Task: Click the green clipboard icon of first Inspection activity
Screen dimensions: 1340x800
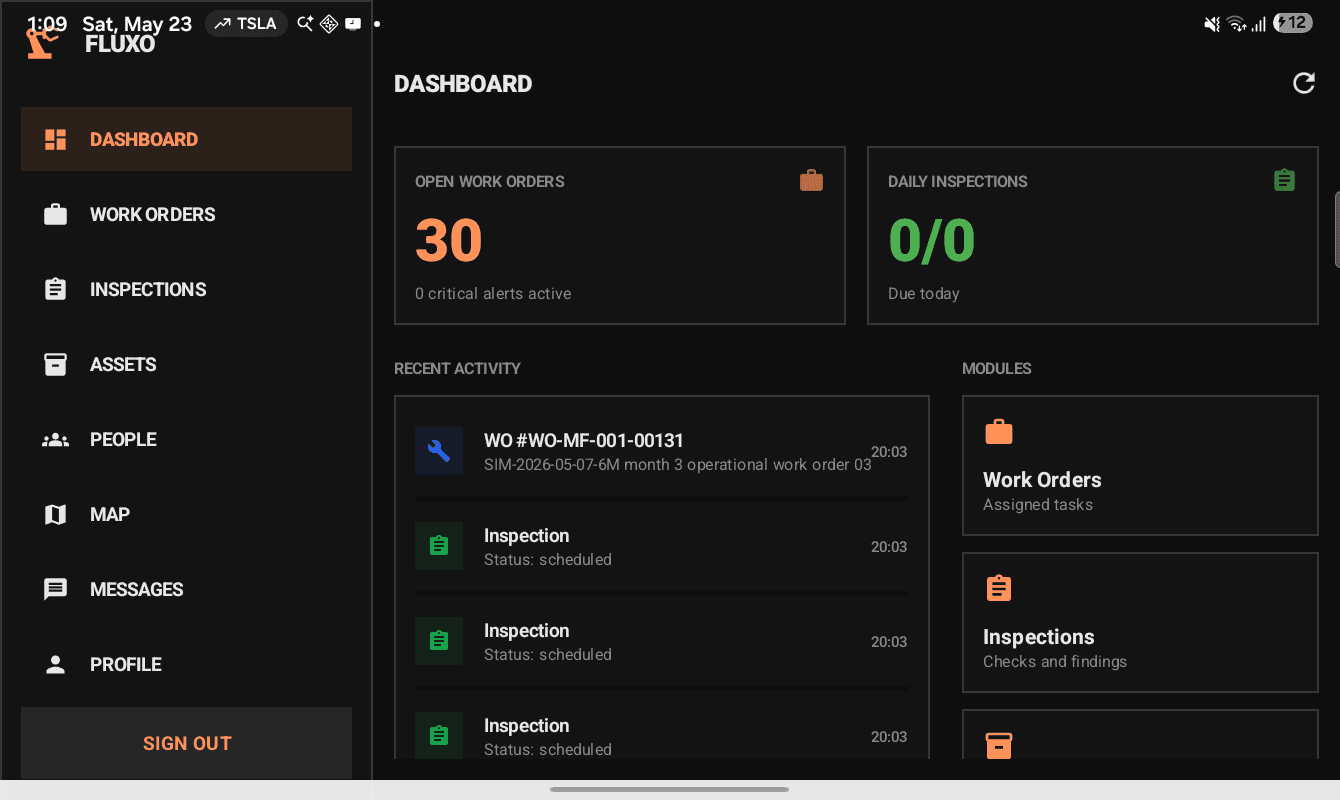Action: (x=439, y=546)
